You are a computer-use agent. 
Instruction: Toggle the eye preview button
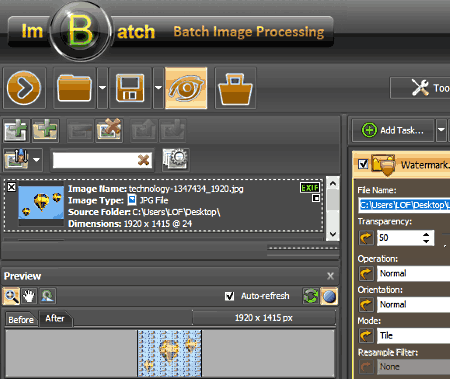click(186, 88)
